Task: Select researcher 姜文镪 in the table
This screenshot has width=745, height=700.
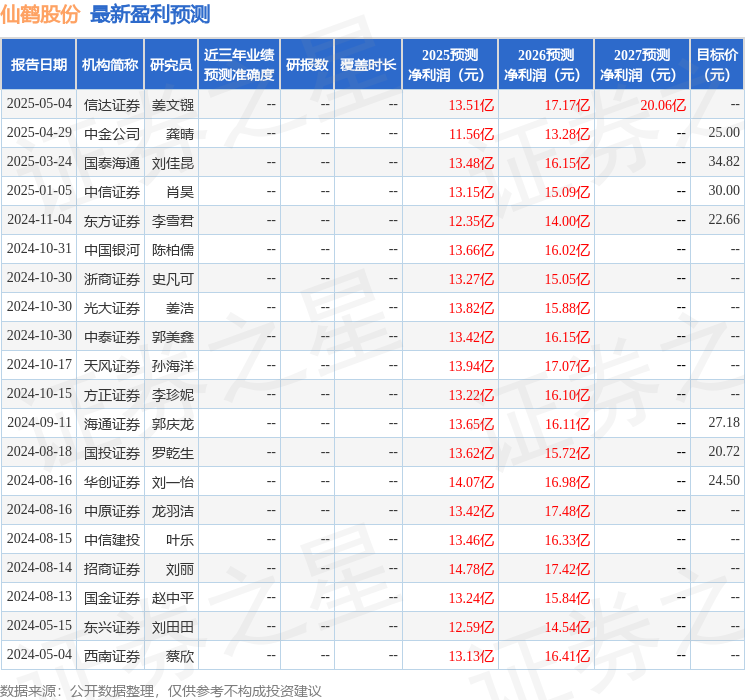Action: [x=172, y=104]
